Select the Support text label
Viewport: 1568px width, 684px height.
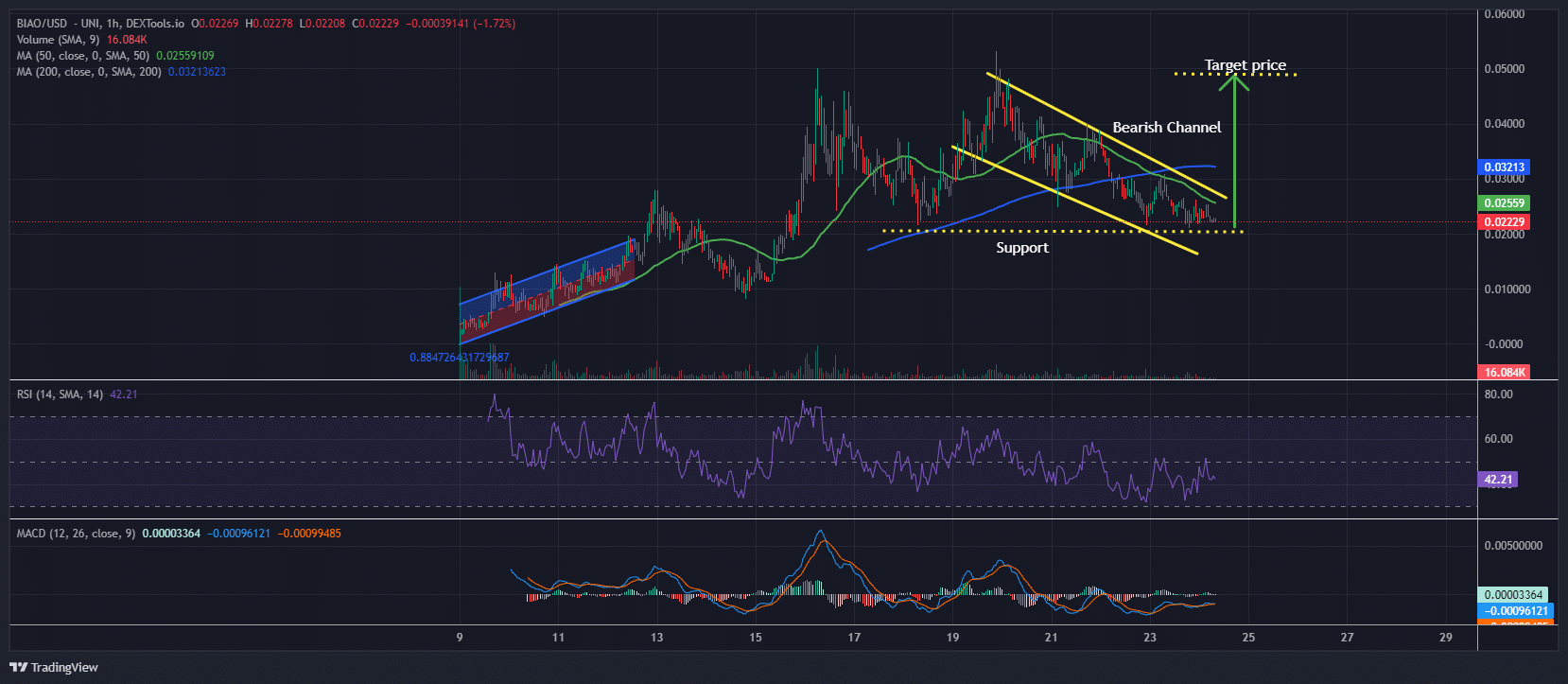click(x=1022, y=248)
